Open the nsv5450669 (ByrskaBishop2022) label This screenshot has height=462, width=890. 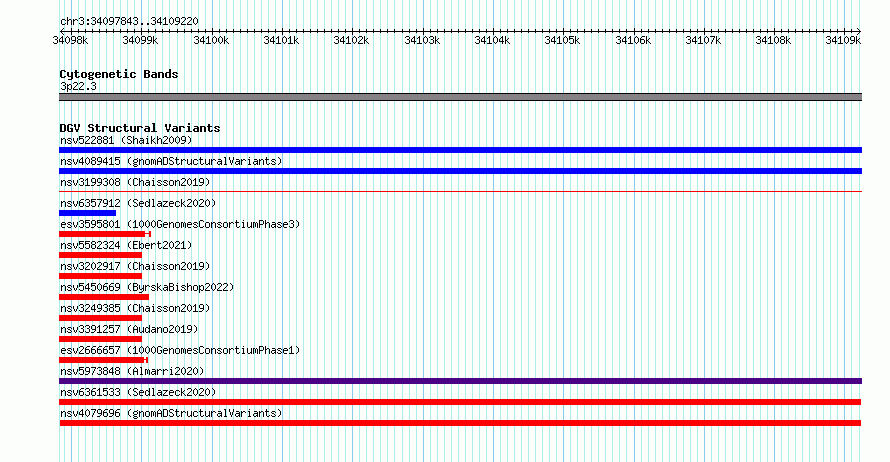click(x=147, y=287)
